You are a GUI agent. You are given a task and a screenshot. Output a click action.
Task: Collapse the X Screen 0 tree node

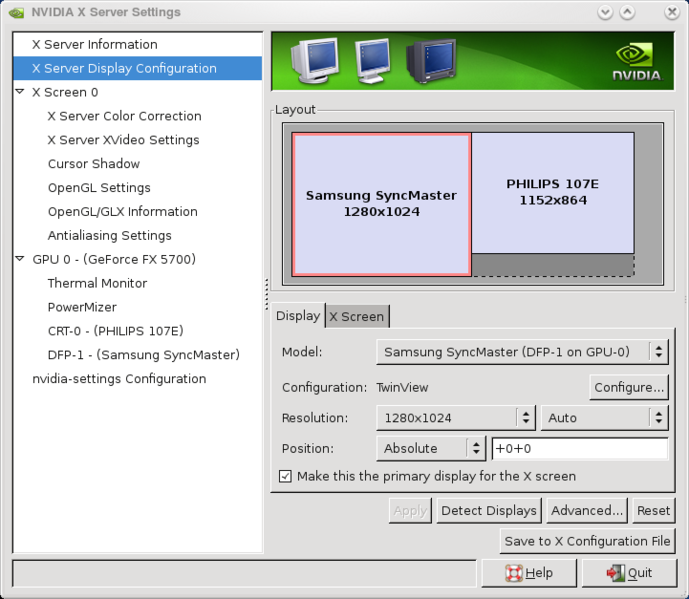[x=20, y=92]
